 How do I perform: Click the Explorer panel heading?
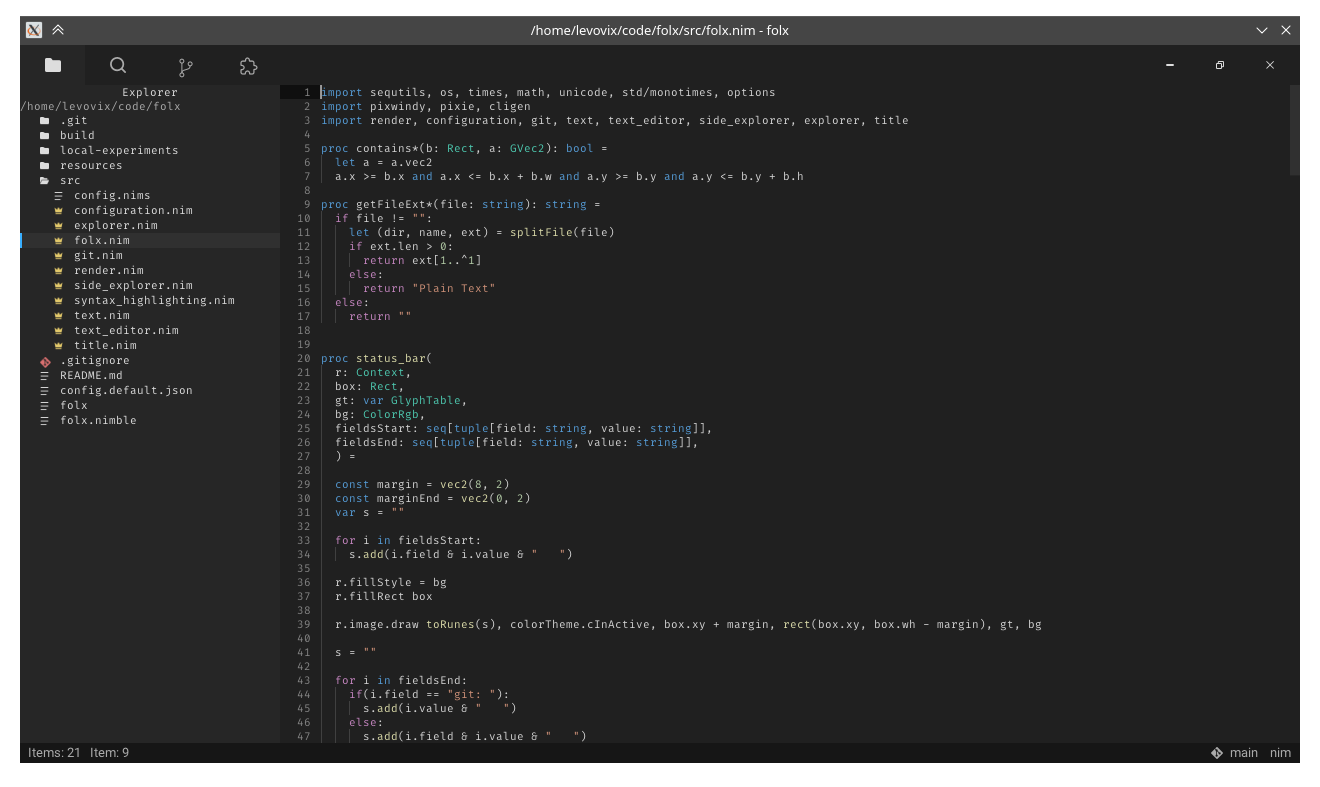tap(150, 92)
